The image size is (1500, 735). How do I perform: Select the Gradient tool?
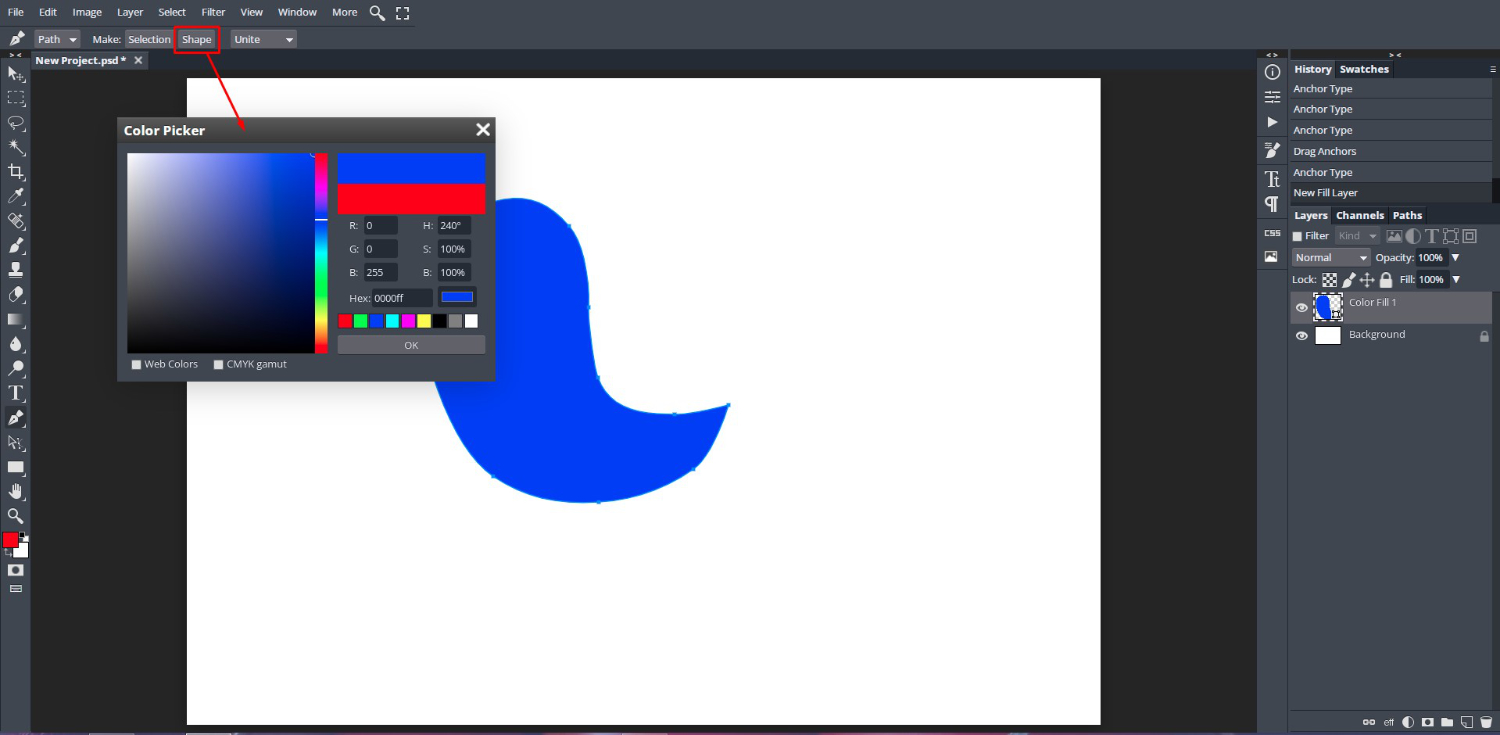16,319
